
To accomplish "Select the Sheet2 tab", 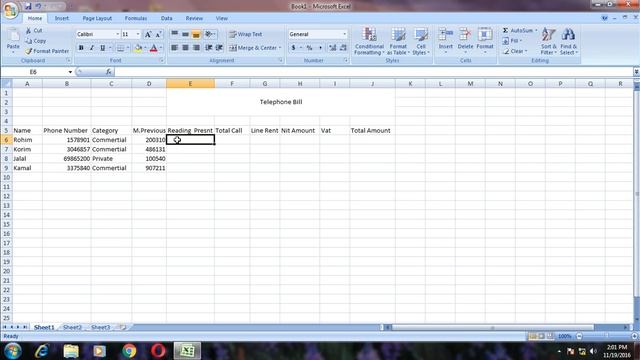I will (x=72, y=327).
